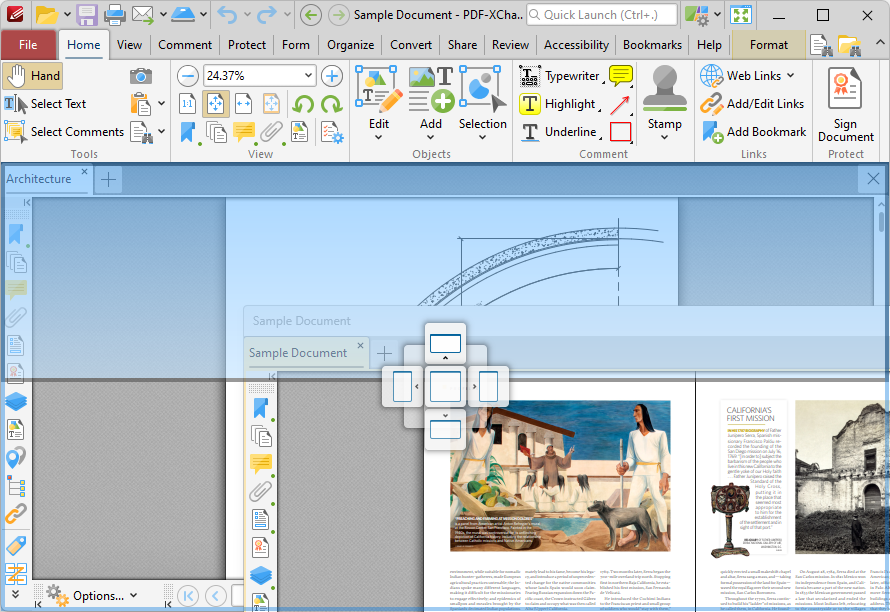This screenshot has width=890, height=612.
Task: Switch to the Protect ribbon tab
Action: 247,45
